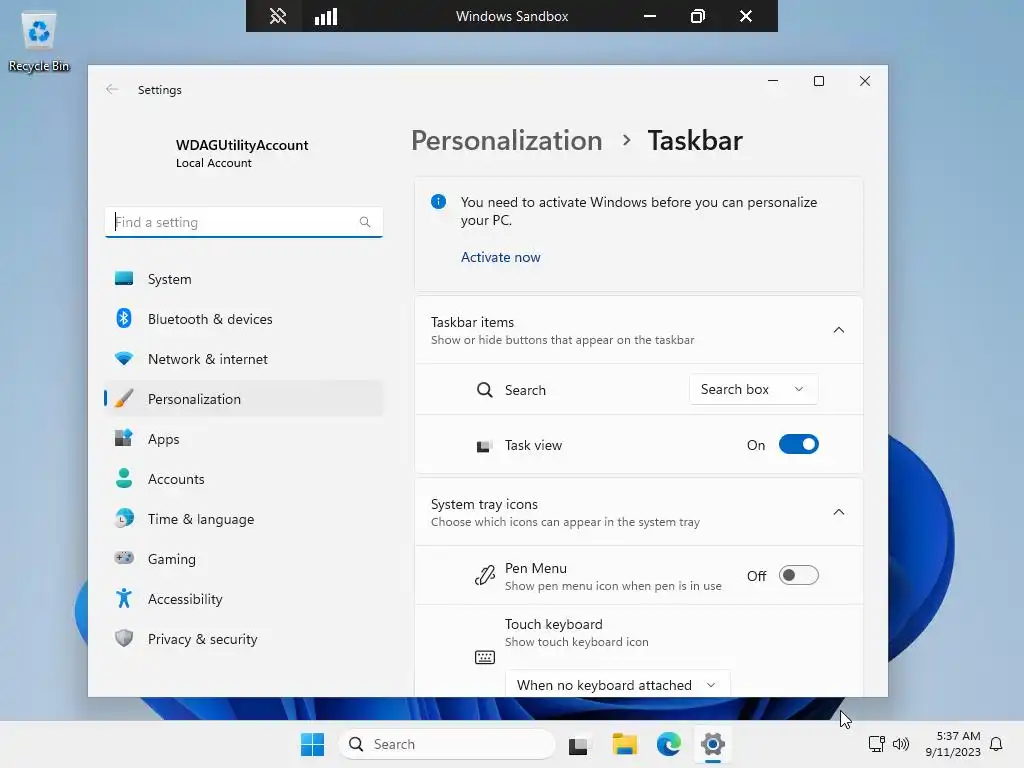
Task: Click the Task view icon in settings row
Action: click(x=484, y=446)
